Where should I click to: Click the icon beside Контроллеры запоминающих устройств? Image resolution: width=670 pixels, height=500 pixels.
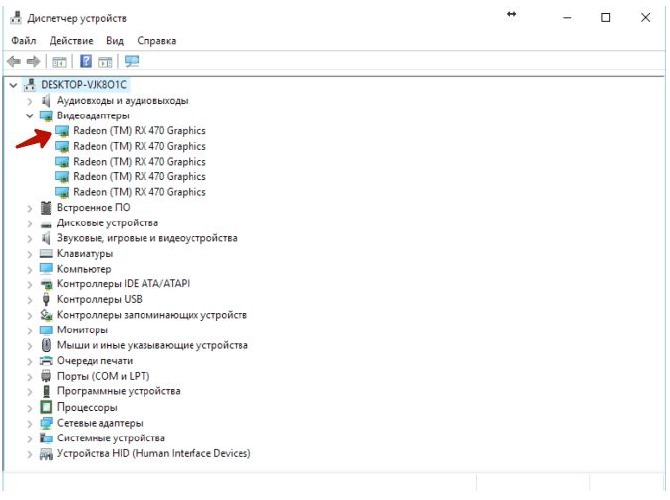click(46, 315)
